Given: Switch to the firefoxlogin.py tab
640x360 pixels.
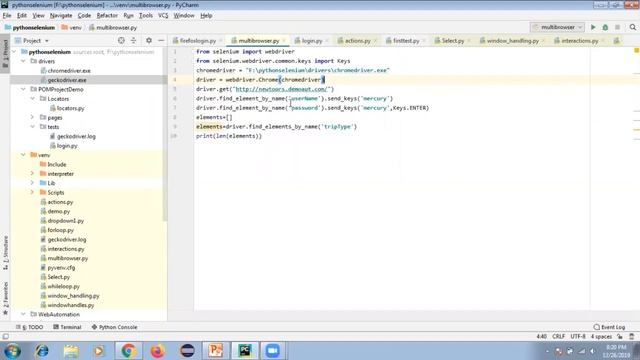Looking at the screenshot, I should pos(198,40).
